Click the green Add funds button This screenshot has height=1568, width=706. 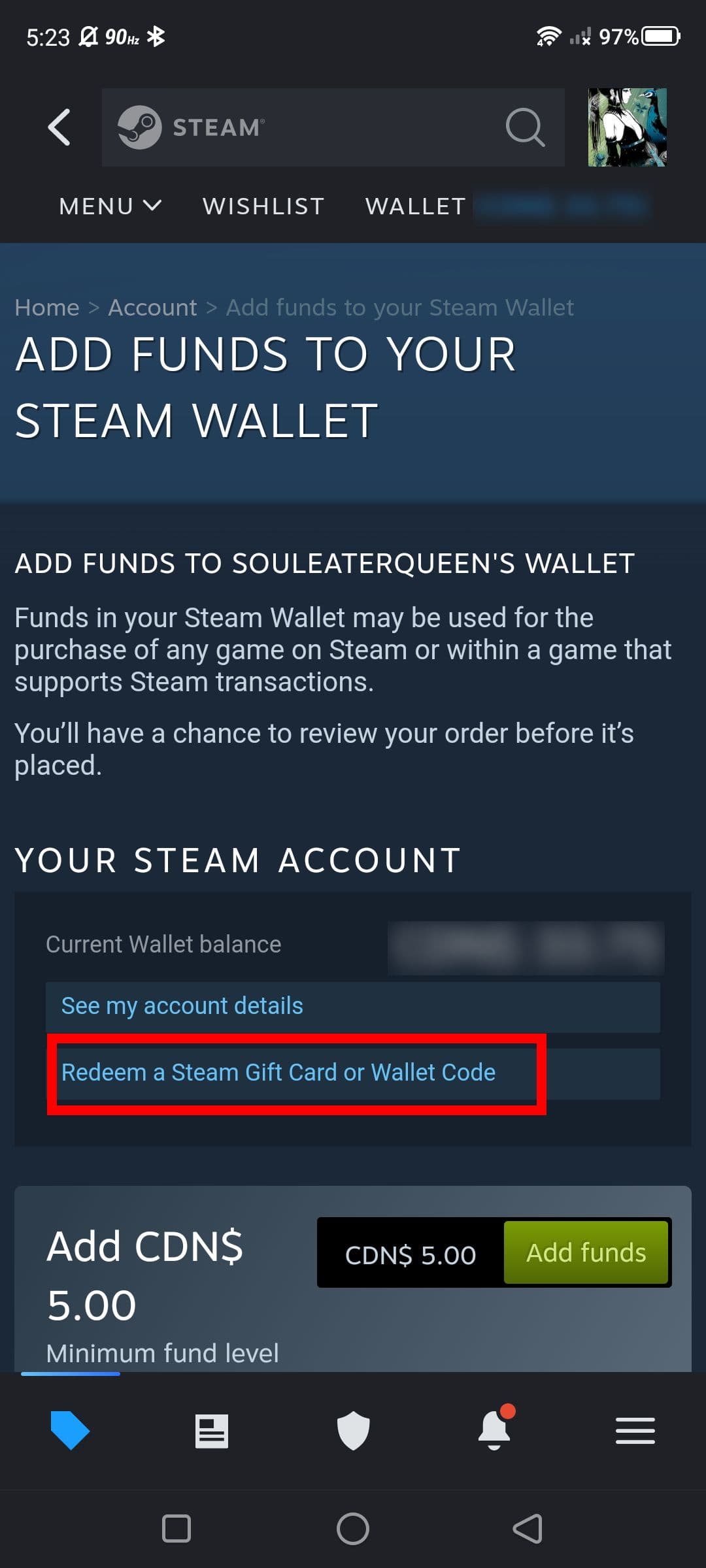coord(586,1252)
